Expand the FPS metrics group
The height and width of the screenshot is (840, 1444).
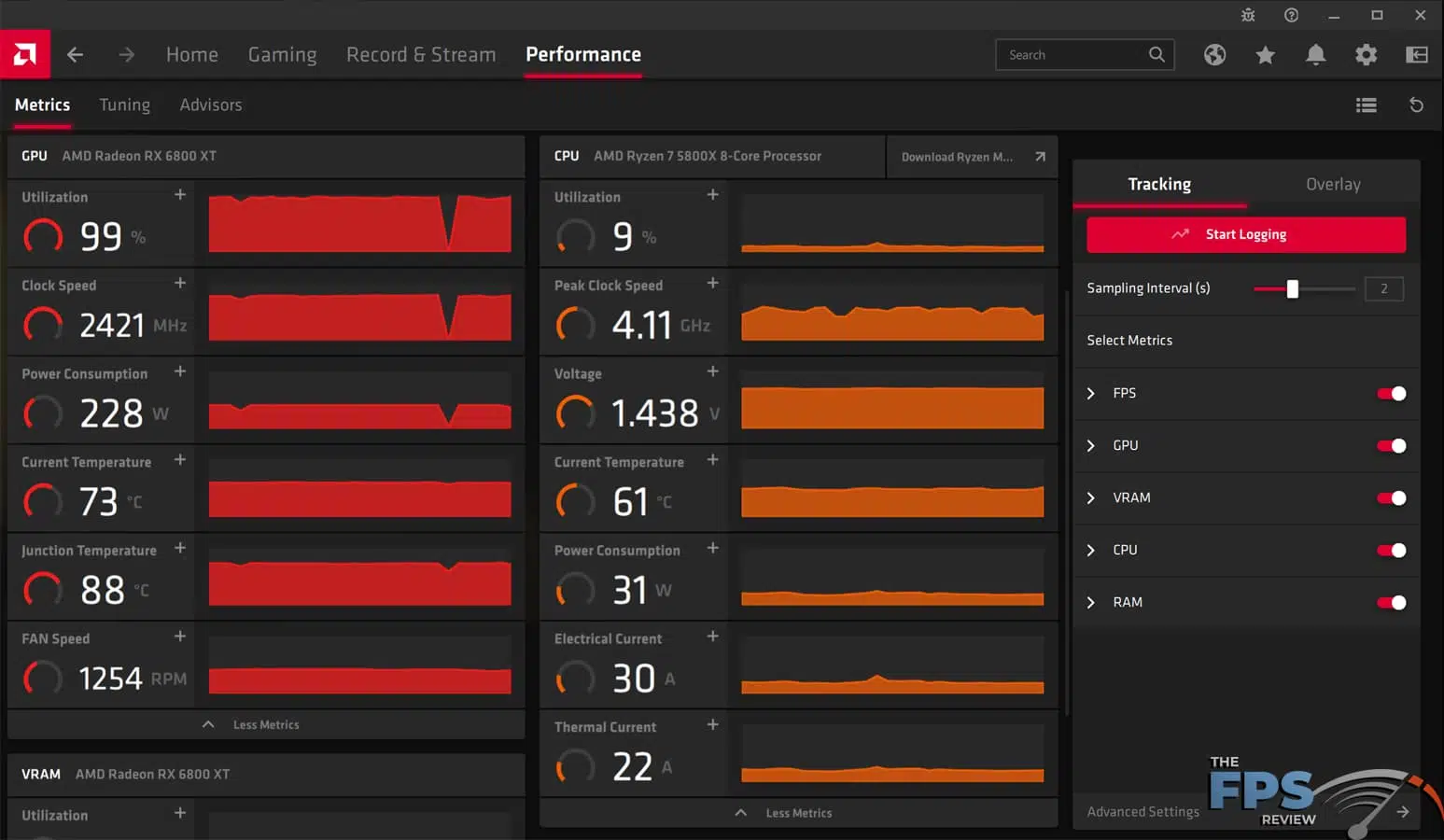coord(1090,394)
